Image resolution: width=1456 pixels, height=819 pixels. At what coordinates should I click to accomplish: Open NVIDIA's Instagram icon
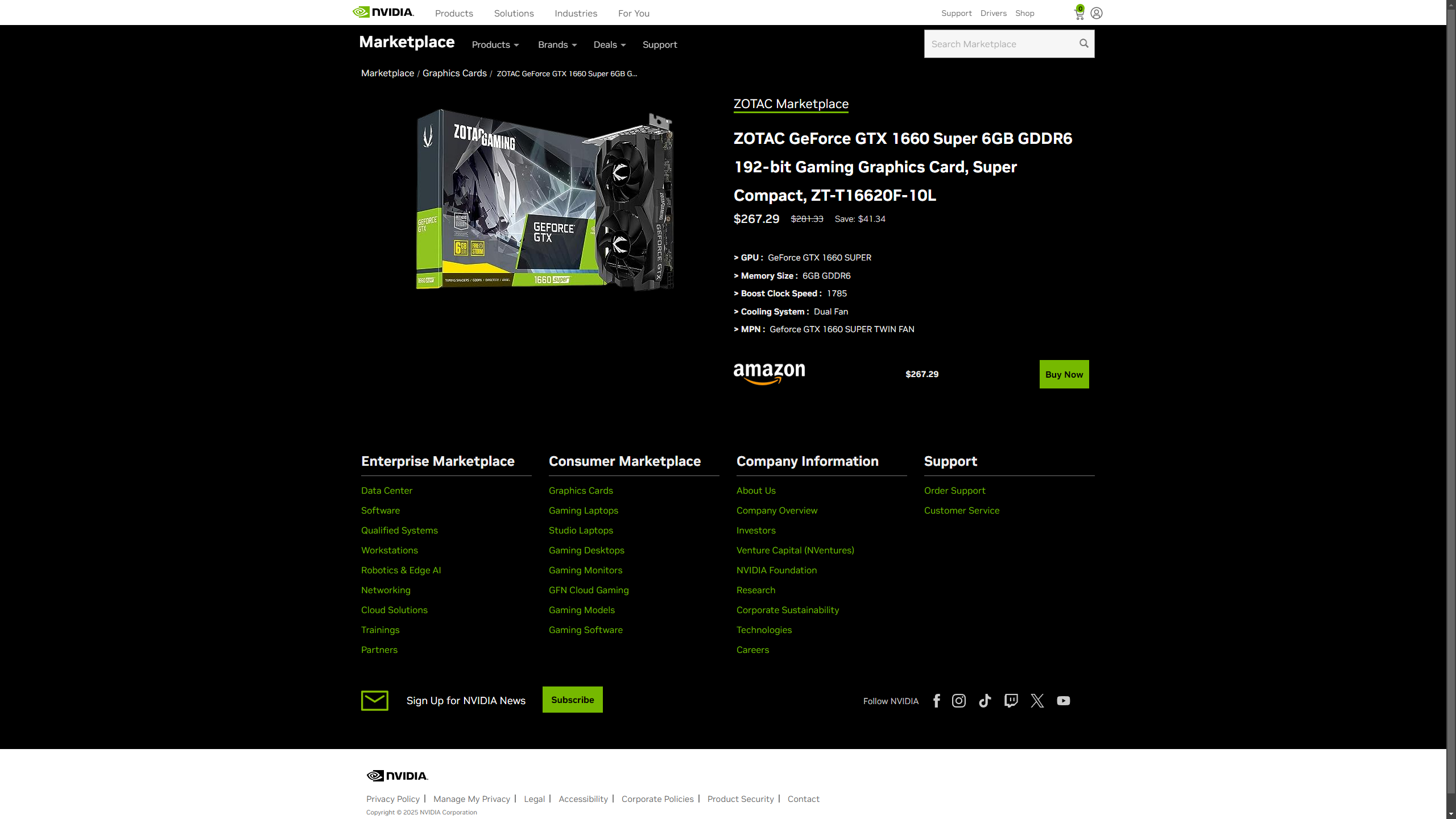coord(959,701)
